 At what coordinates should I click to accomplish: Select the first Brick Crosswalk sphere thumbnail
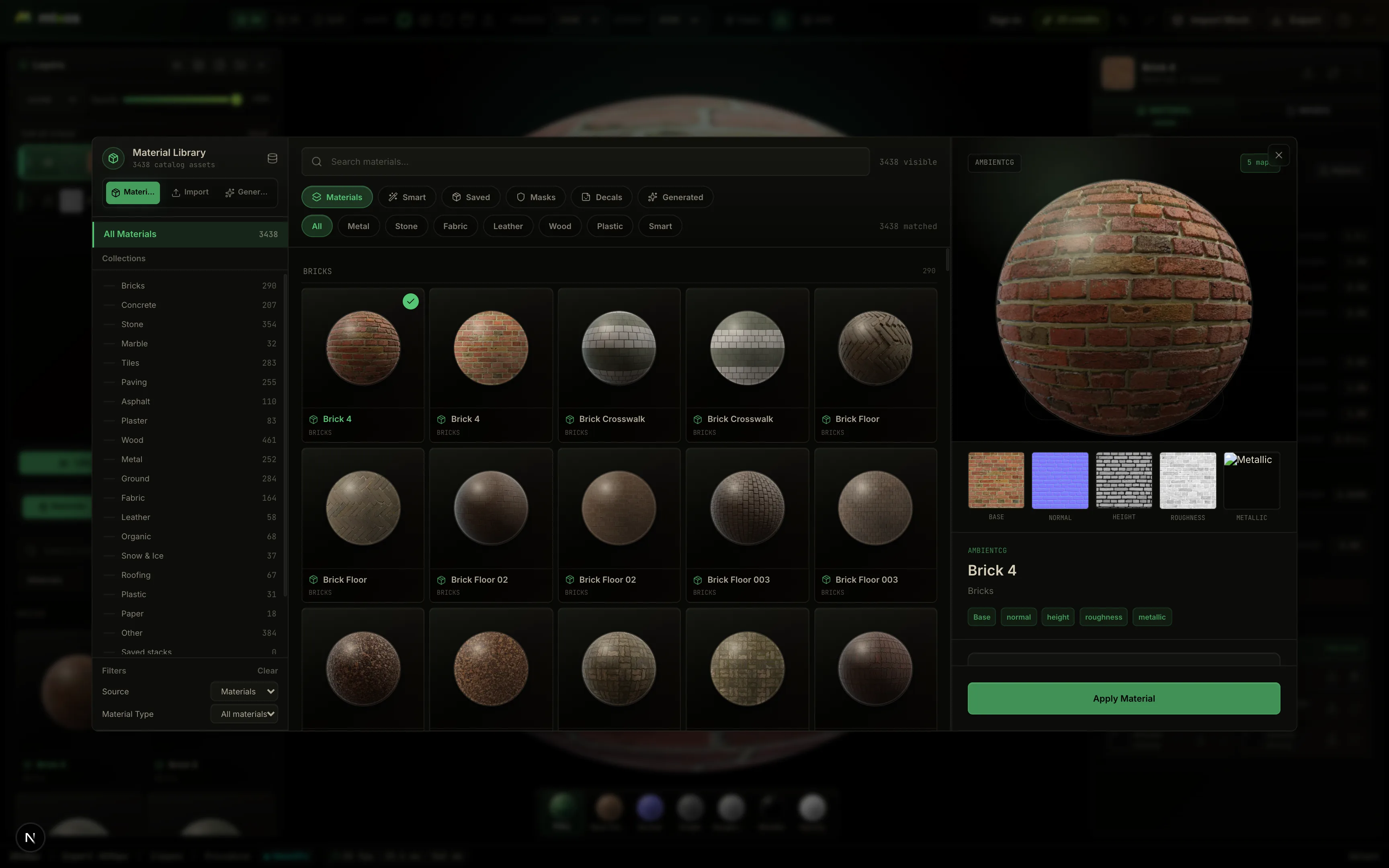click(619, 348)
